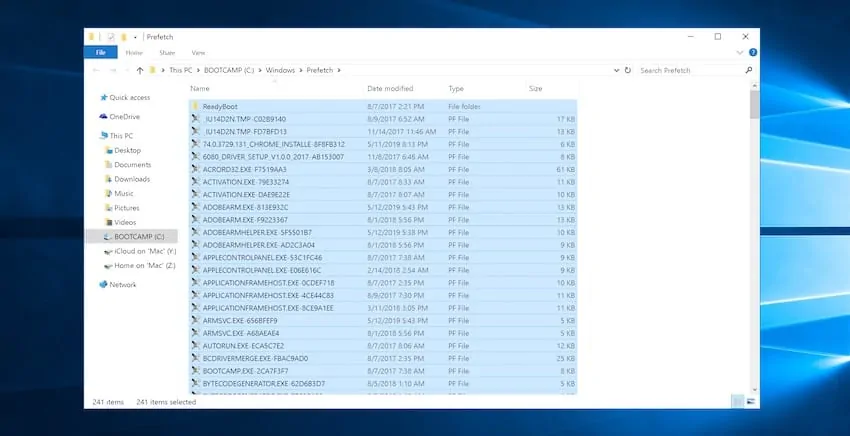The image size is (850, 436).
Task: Click in the Search Prefetch field
Action: pyautogui.click(x=690, y=70)
